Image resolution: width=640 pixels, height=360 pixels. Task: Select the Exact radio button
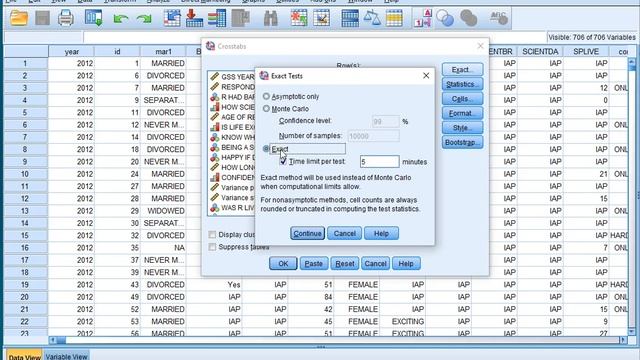pos(266,149)
